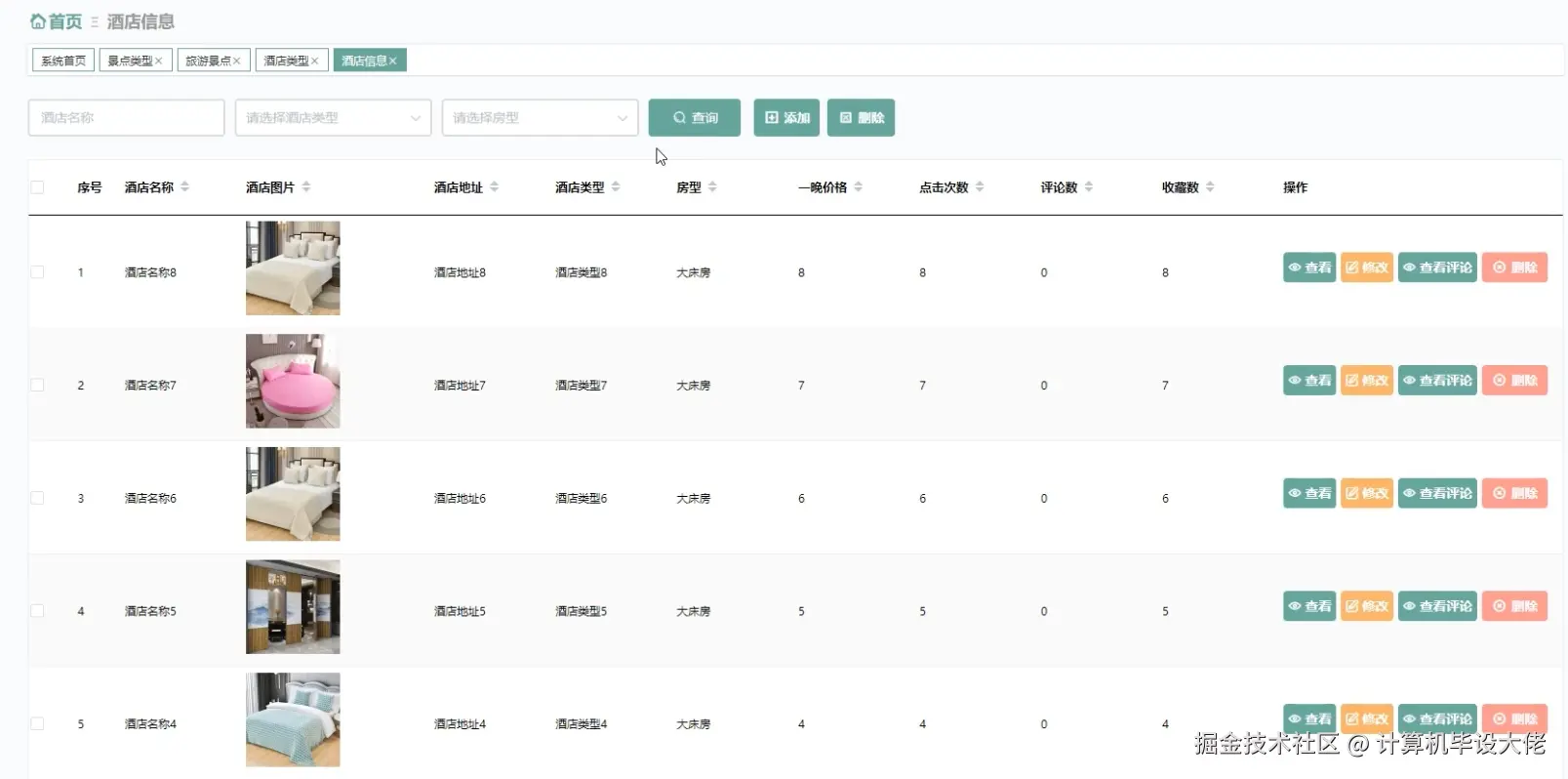This screenshot has width=1568, height=779.
Task: Sort by 酒店类型 column
Action: point(615,186)
